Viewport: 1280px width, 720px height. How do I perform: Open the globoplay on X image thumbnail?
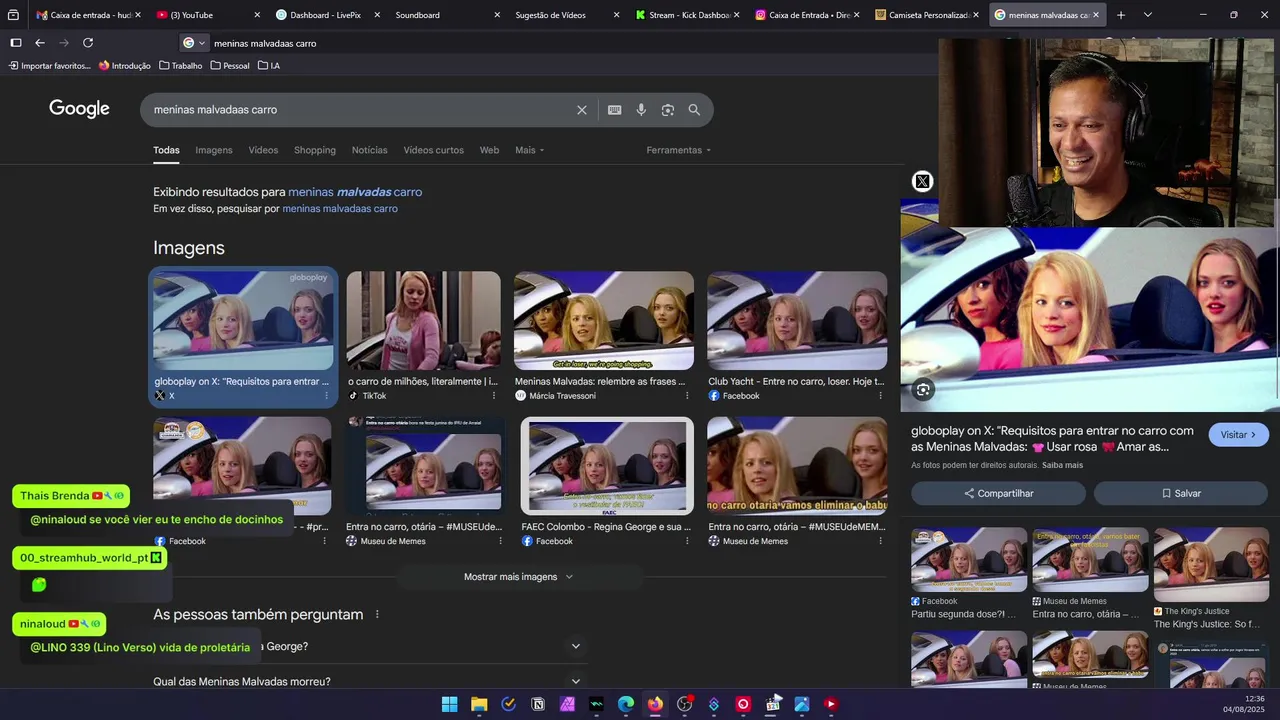pos(243,320)
